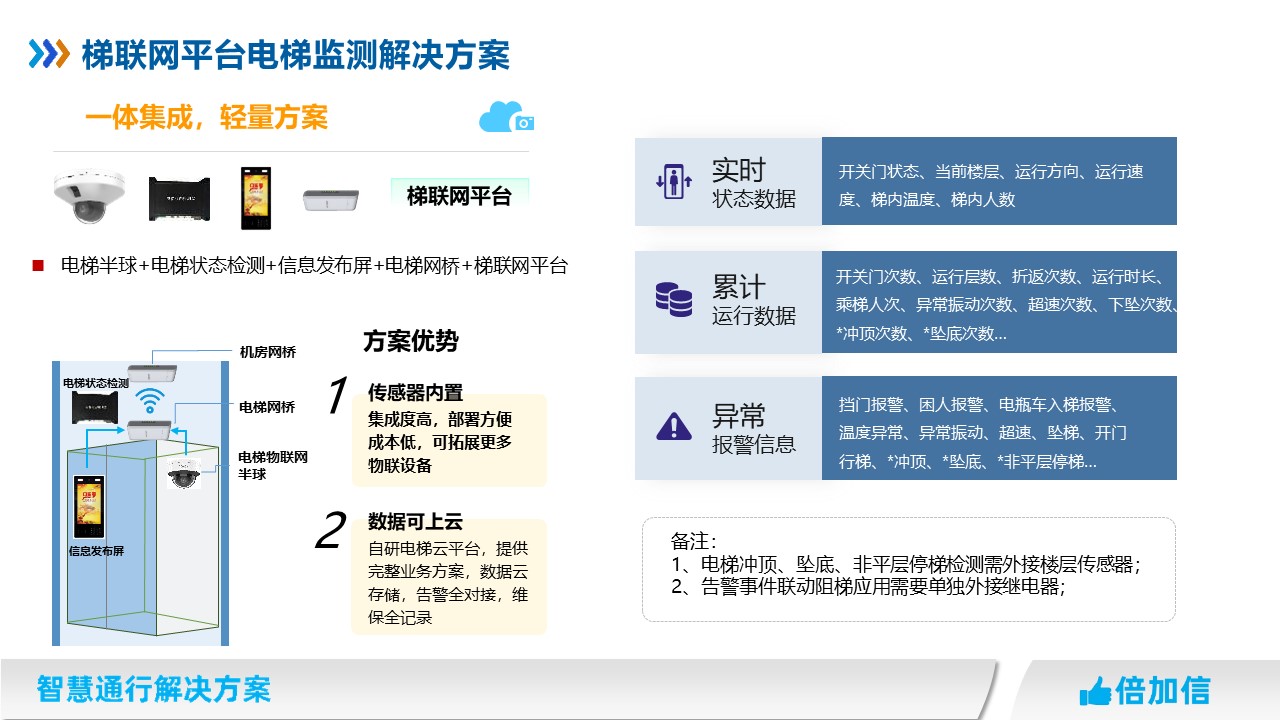The width and height of the screenshot is (1280, 720).
Task: Click the 智慧通行解决方案 footer text
Action: [153, 689]
